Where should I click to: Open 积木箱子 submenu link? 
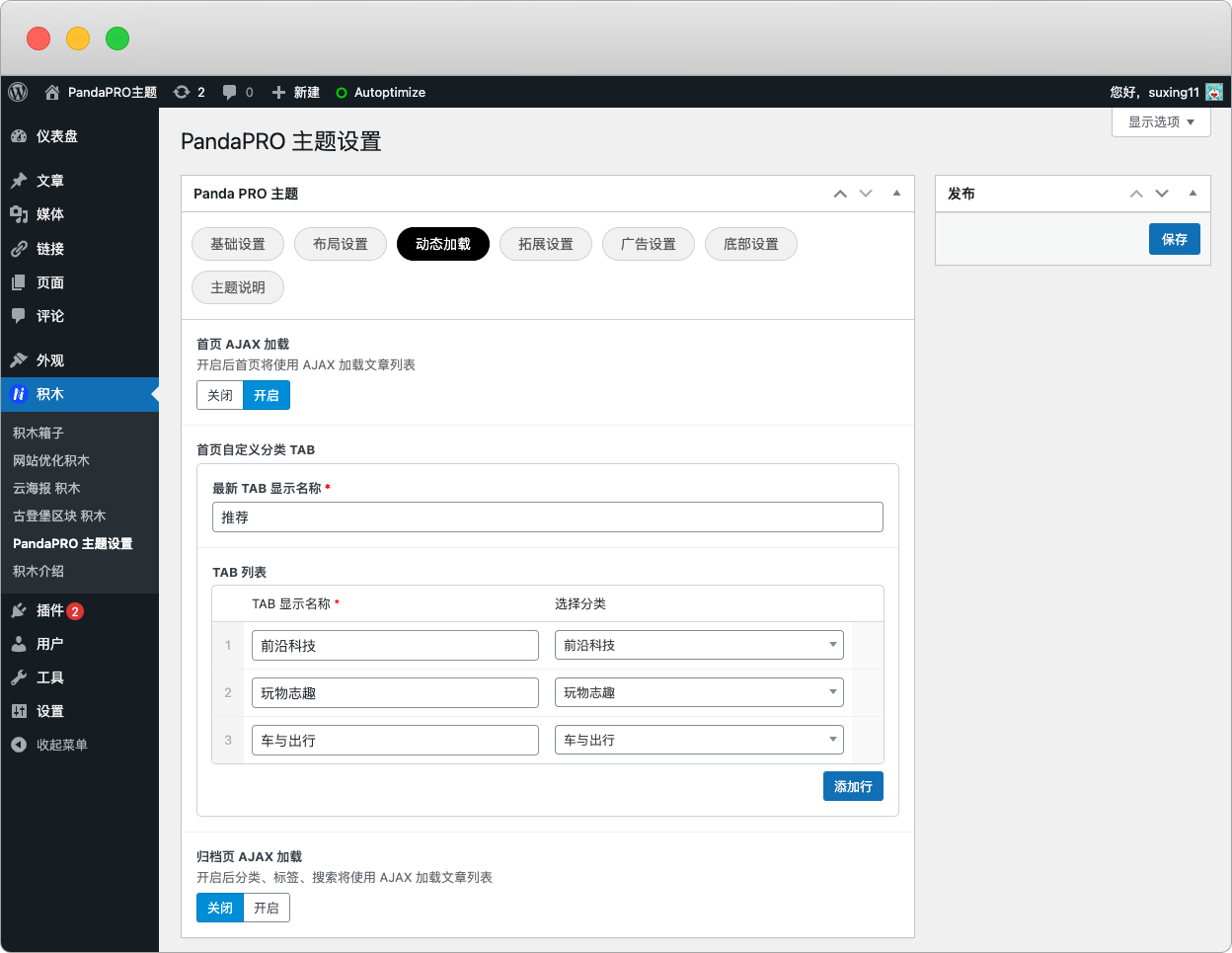38,433
